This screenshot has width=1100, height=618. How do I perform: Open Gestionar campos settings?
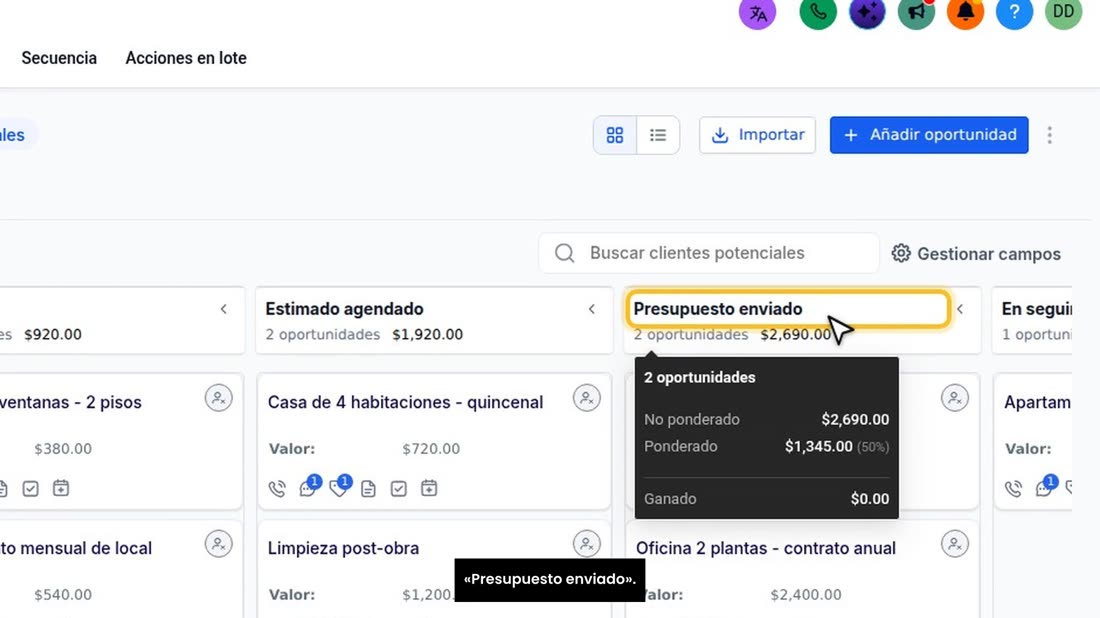[977, 253]
